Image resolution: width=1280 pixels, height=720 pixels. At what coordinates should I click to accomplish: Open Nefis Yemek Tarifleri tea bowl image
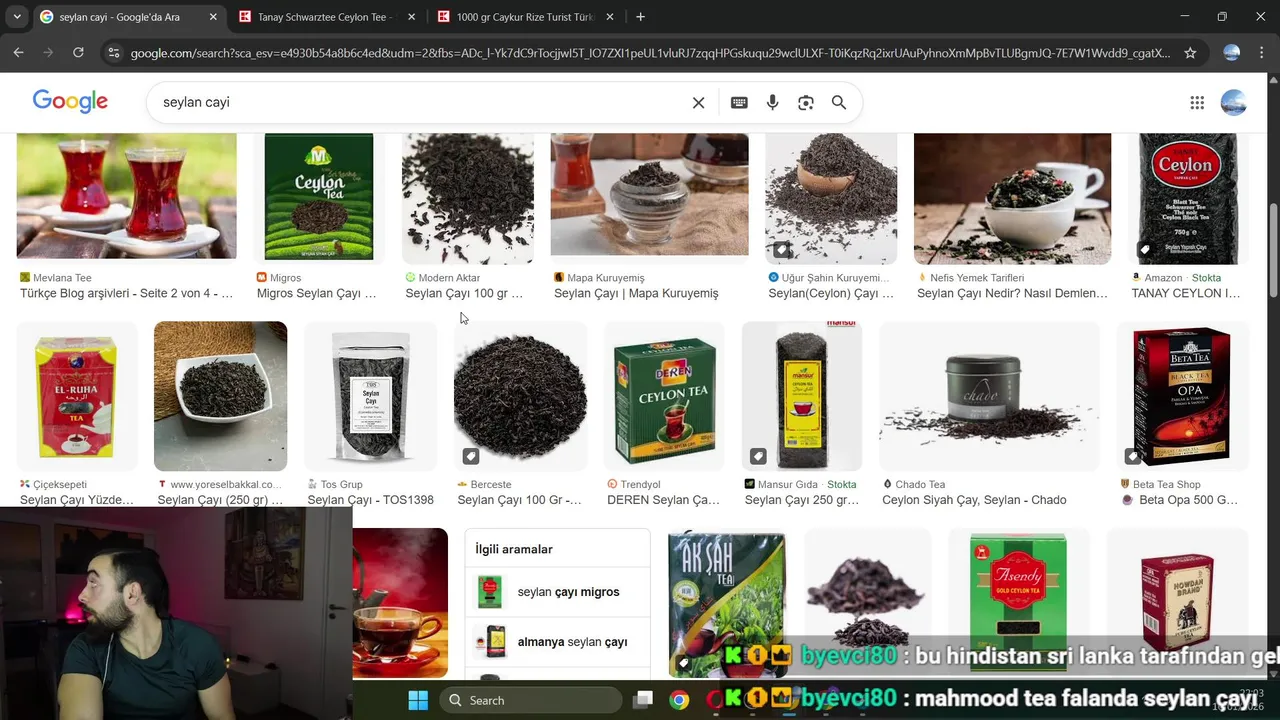tap(1012, 198)
